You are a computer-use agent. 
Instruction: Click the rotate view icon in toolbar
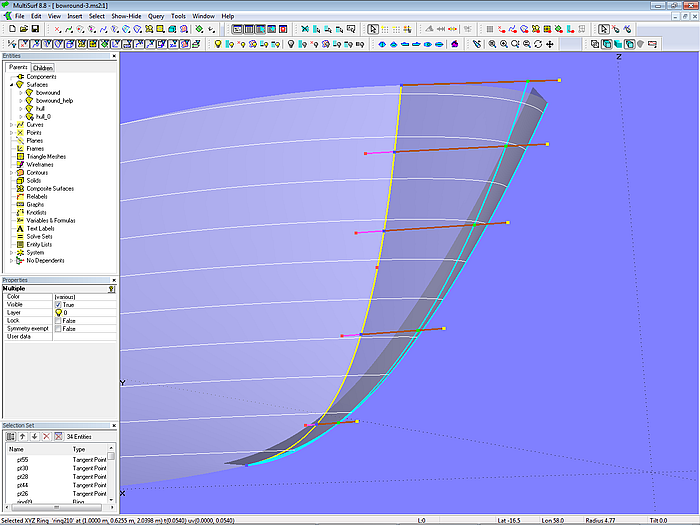tap(538, 44)
